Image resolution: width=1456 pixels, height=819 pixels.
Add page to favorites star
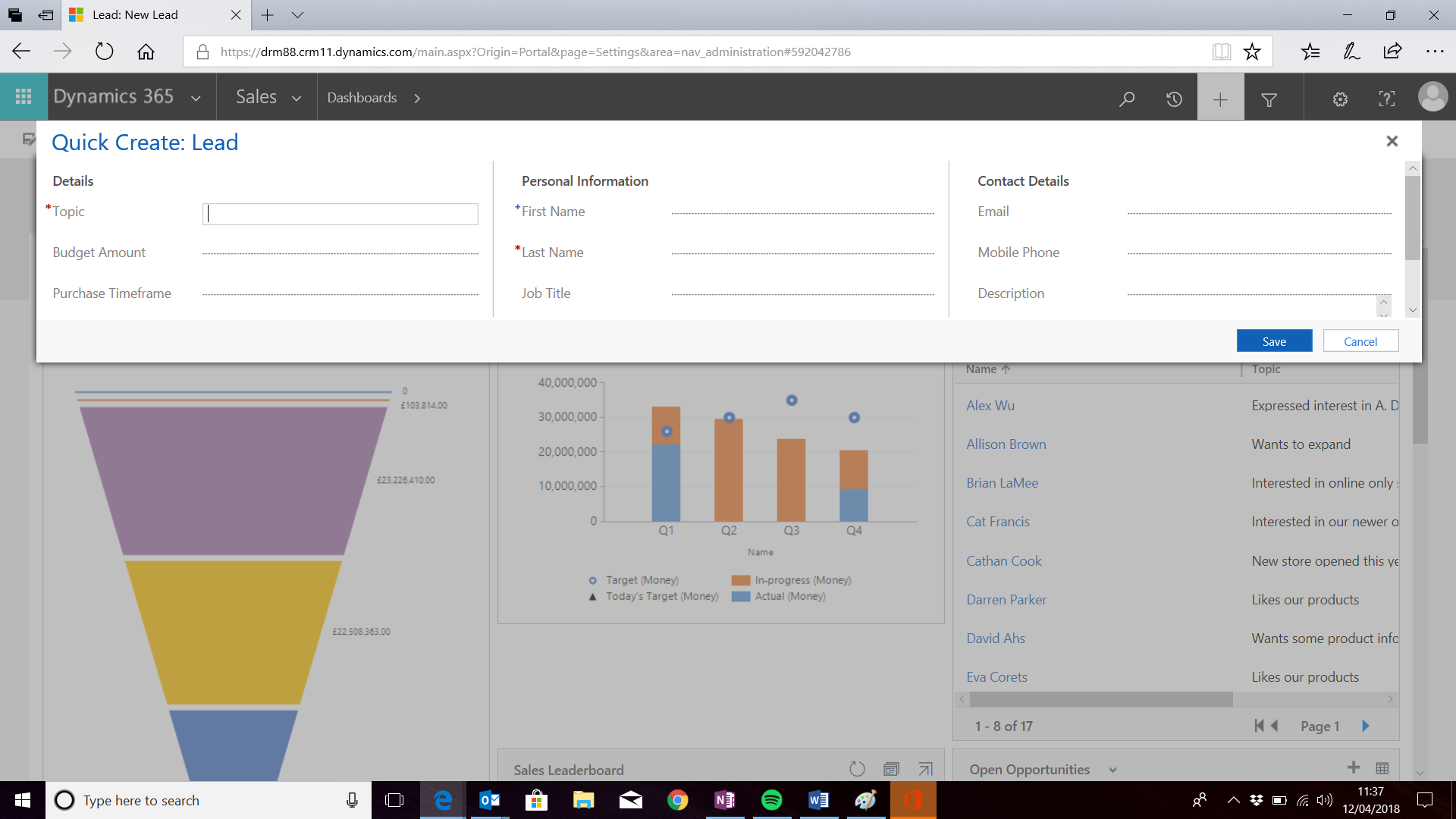coord(1252,52)
